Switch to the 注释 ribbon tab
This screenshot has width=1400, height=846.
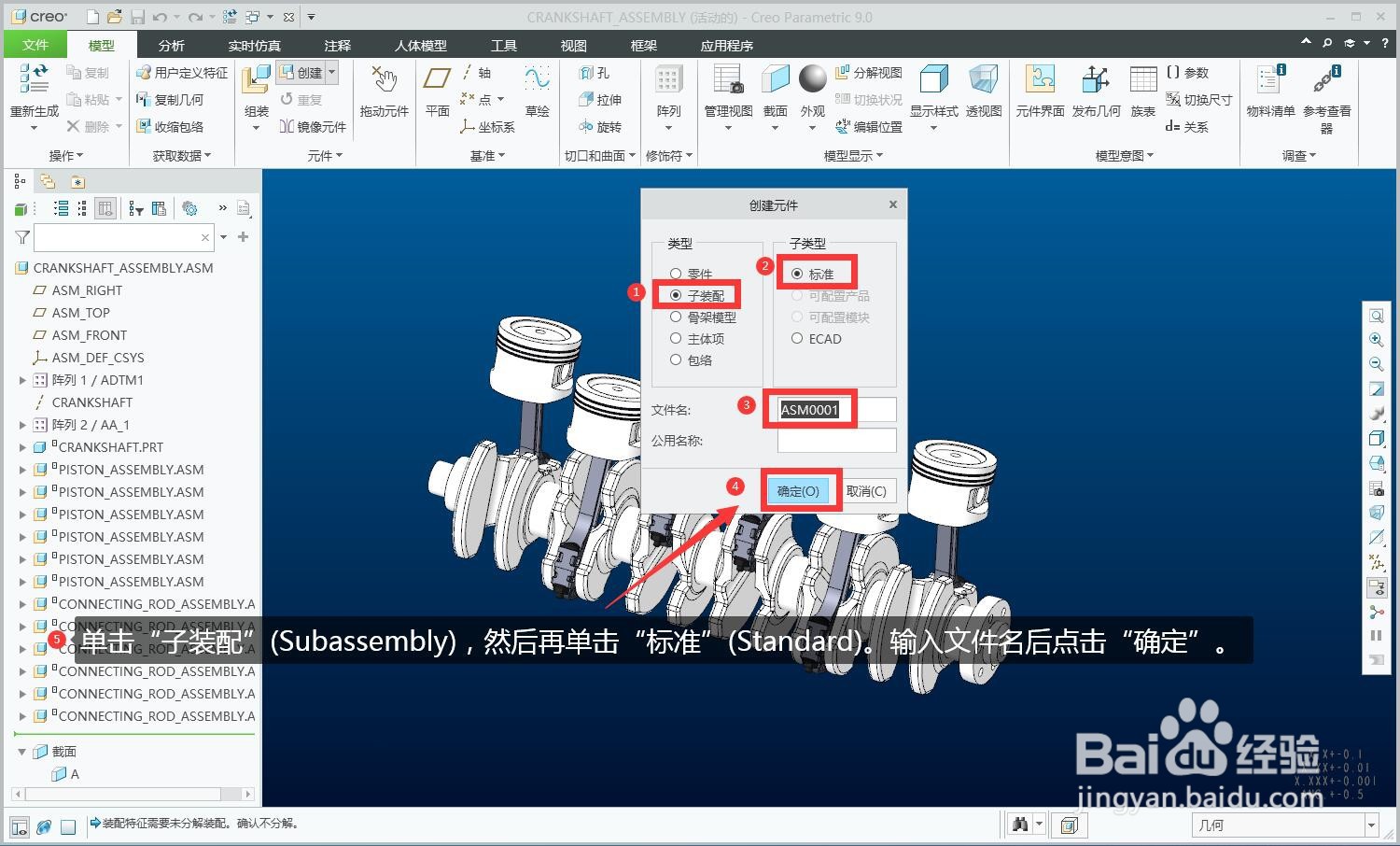click(337, 45)
